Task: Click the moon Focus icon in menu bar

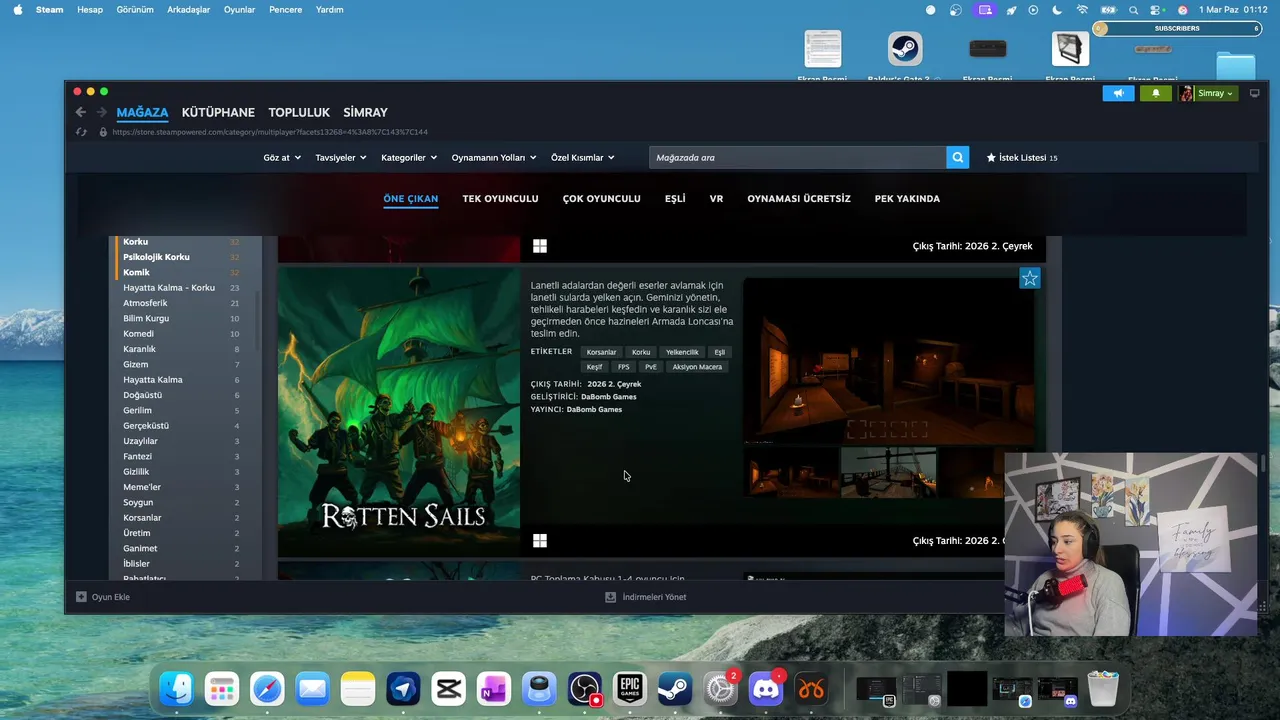Action: 1057,10
